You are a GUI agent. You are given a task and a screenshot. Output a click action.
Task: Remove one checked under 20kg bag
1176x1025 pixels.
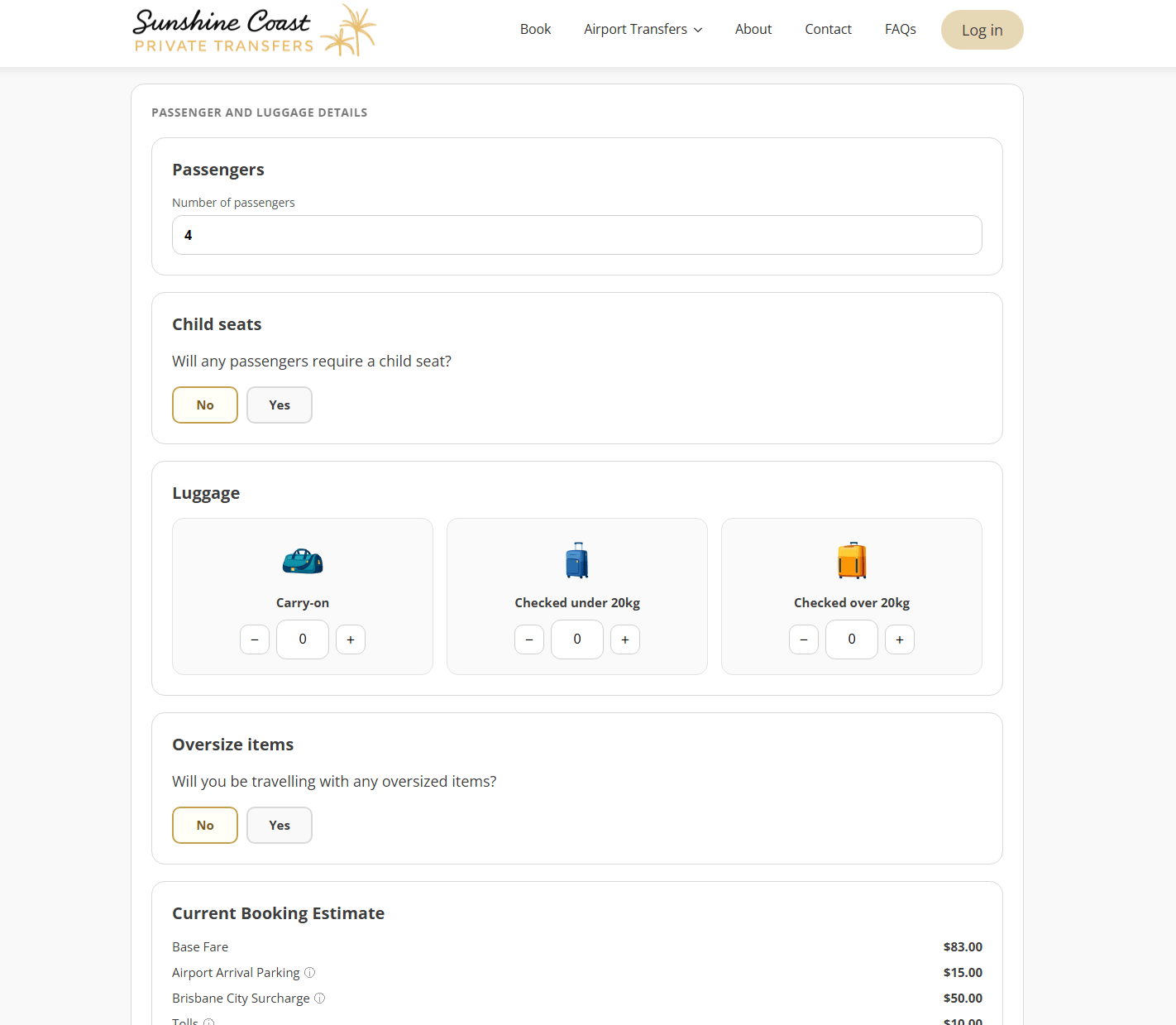(529, 639)
